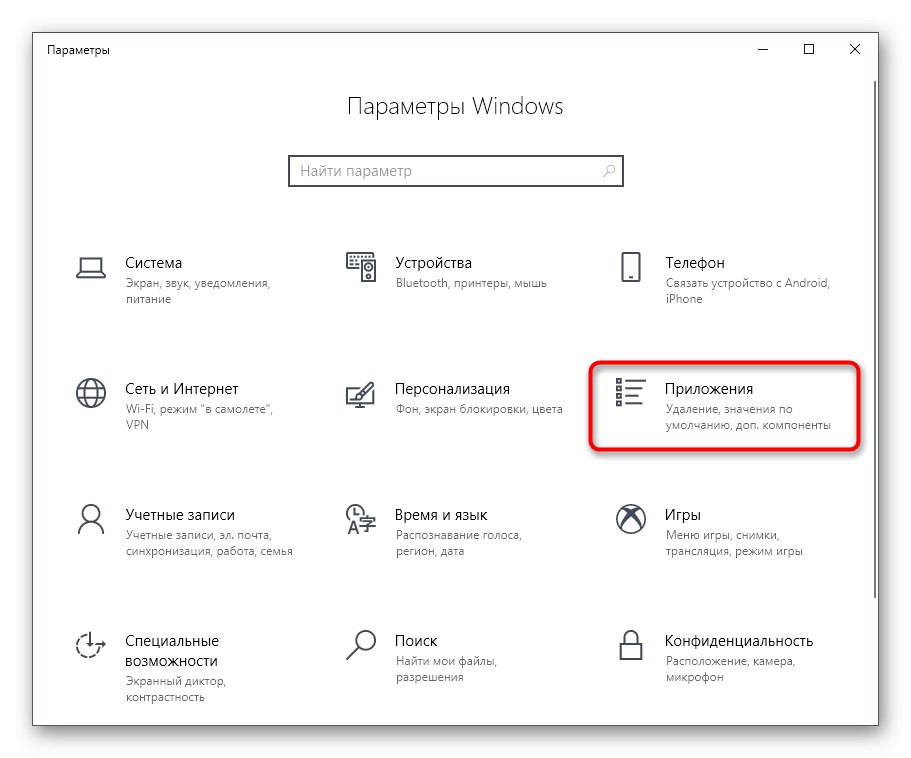
Task: Click 'Экран, звук, уведомления, питание' description
Action: coord(198,291)
